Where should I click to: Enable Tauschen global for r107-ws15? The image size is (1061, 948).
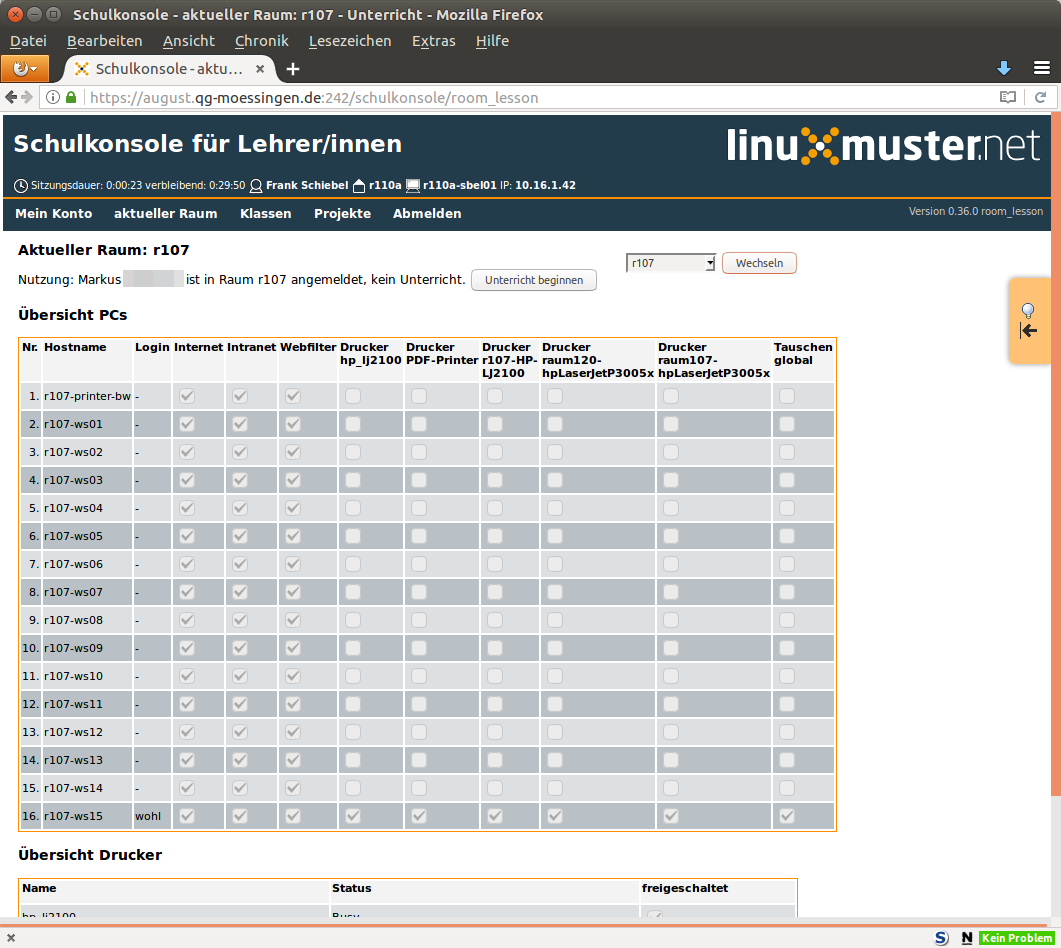787,816
